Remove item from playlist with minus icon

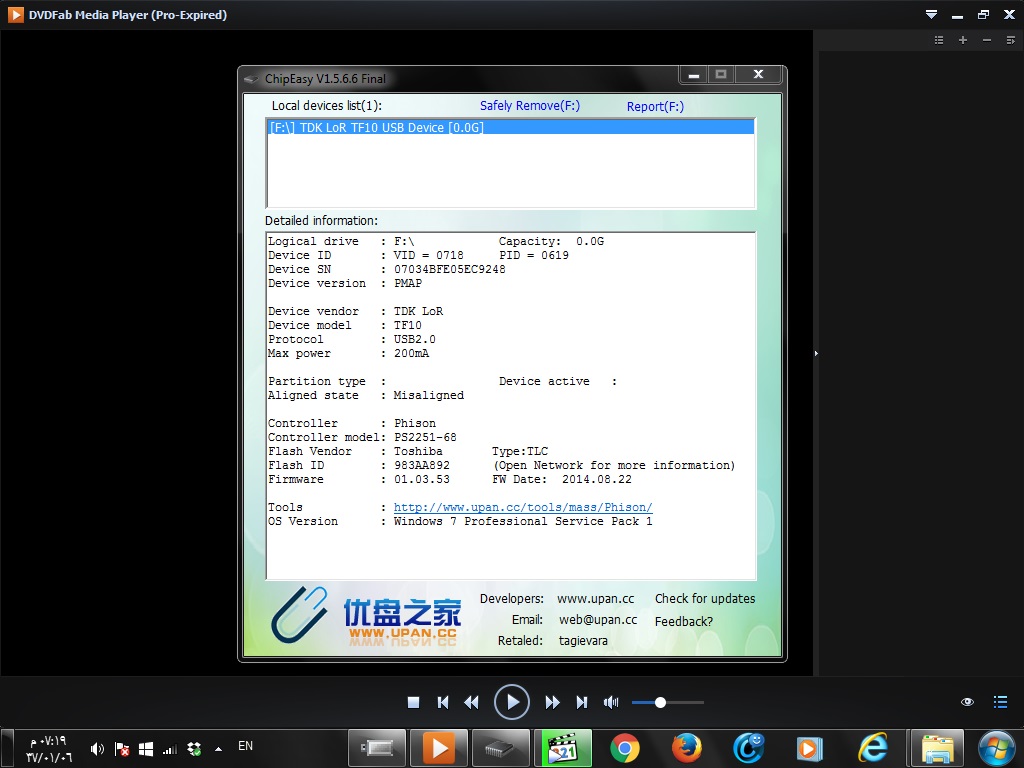tap(987, 40)
